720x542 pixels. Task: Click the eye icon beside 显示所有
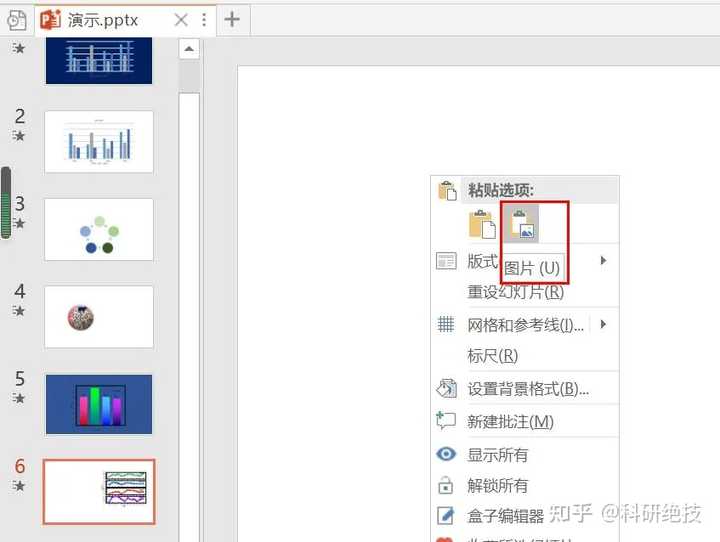pyautogui.click(x=446, y=454)
